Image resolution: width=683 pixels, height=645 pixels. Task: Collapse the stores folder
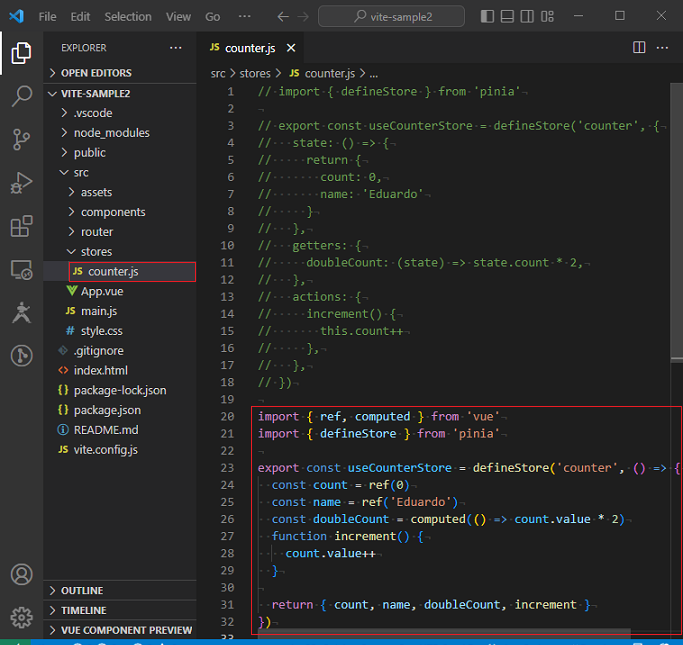click(120, 252)
